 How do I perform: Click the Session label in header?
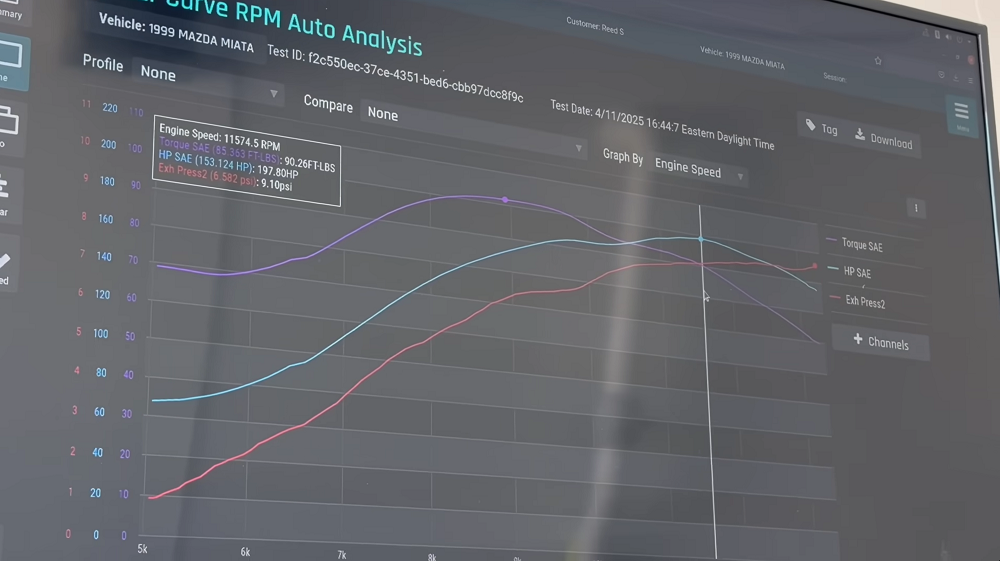tap(834, 78)
